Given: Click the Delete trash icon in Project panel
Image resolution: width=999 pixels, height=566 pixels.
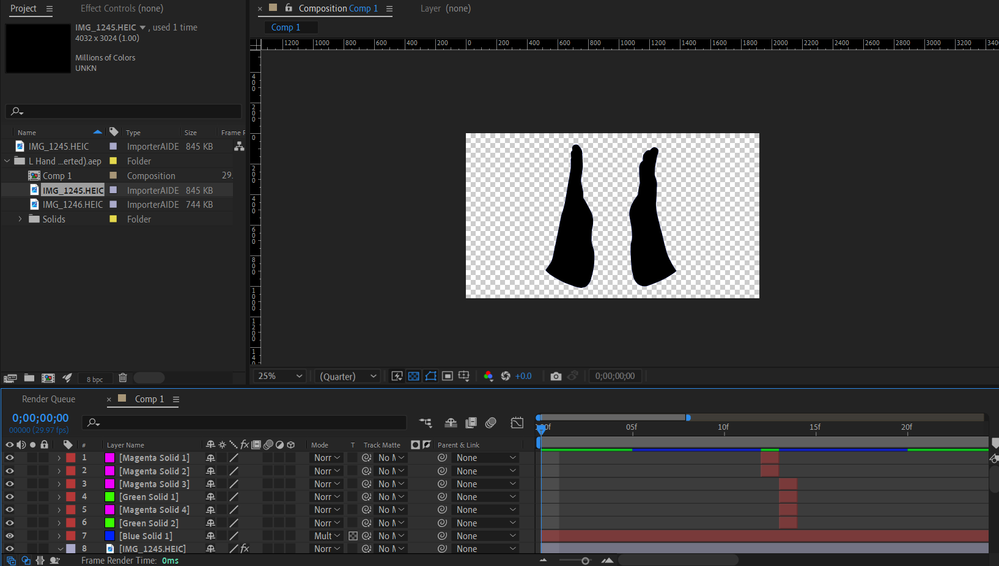Looking at the screenshot, I should pyautogui.click(x=122, y=378).
